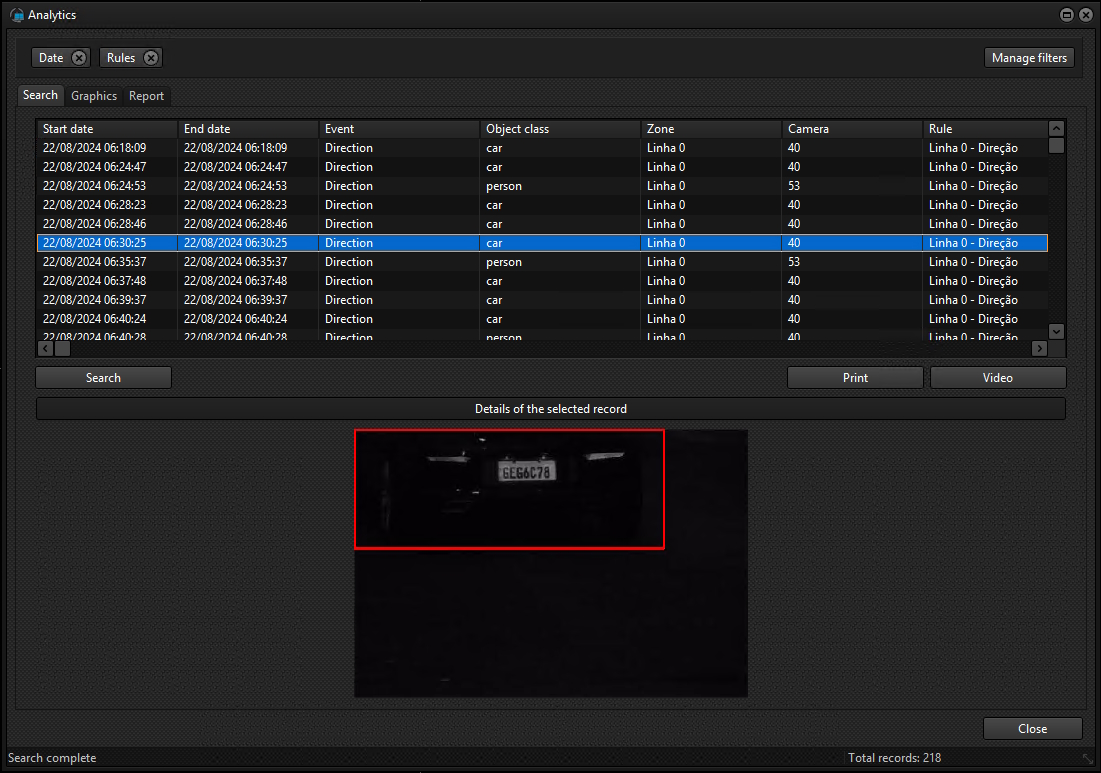Remove the Date filter chip
Image resolution: width=1101 pixels, height=773 pixels.
pyautogui.click(x=79, y=58)
